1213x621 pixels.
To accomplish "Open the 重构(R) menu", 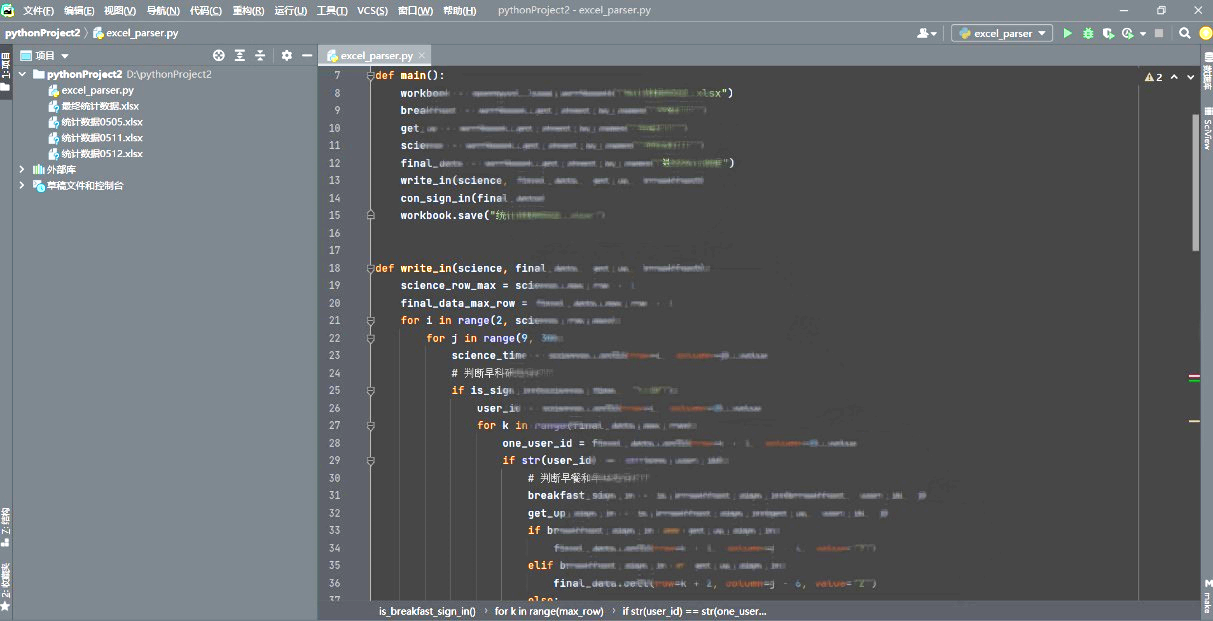I will tap(248, 10).
